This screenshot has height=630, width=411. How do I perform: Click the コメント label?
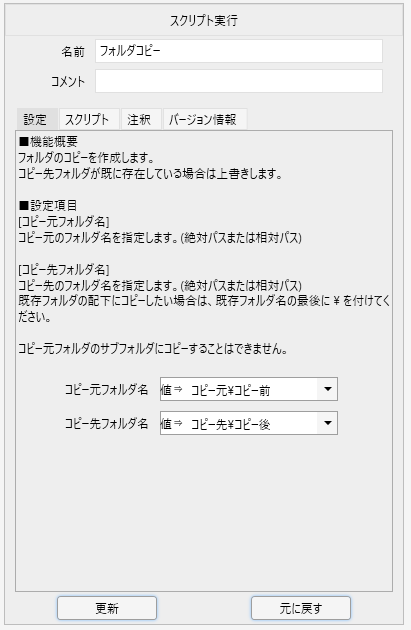[x=68, y=82]
